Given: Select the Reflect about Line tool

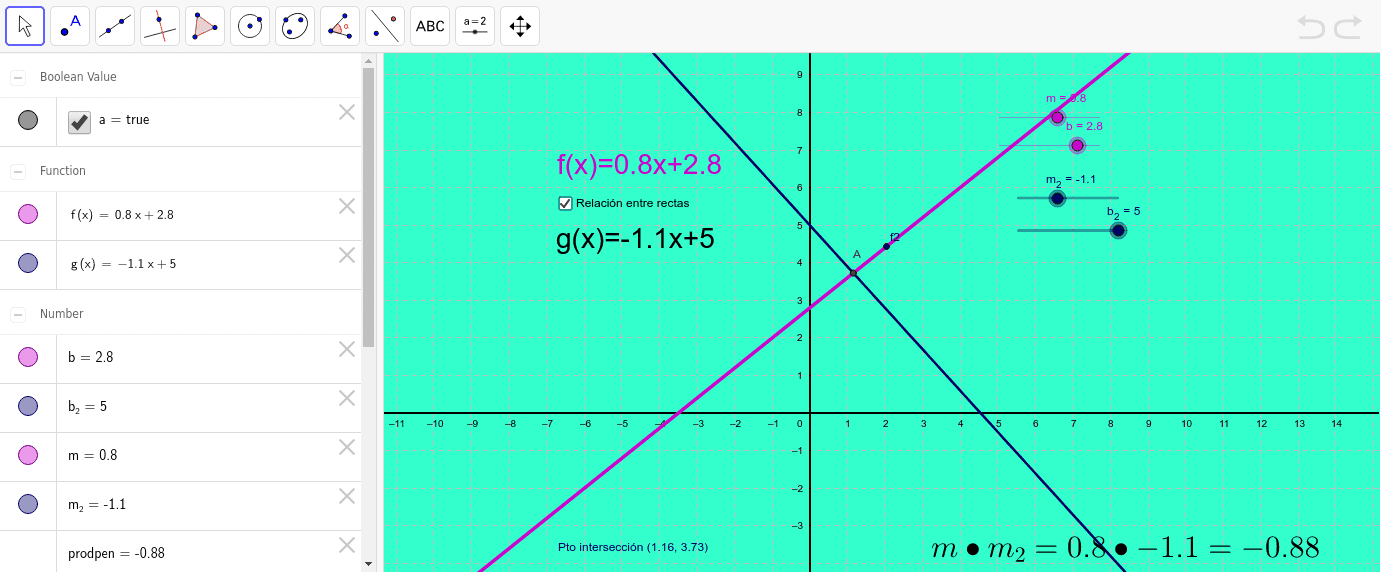Looking at the screenshot, I should coord(385,26).
